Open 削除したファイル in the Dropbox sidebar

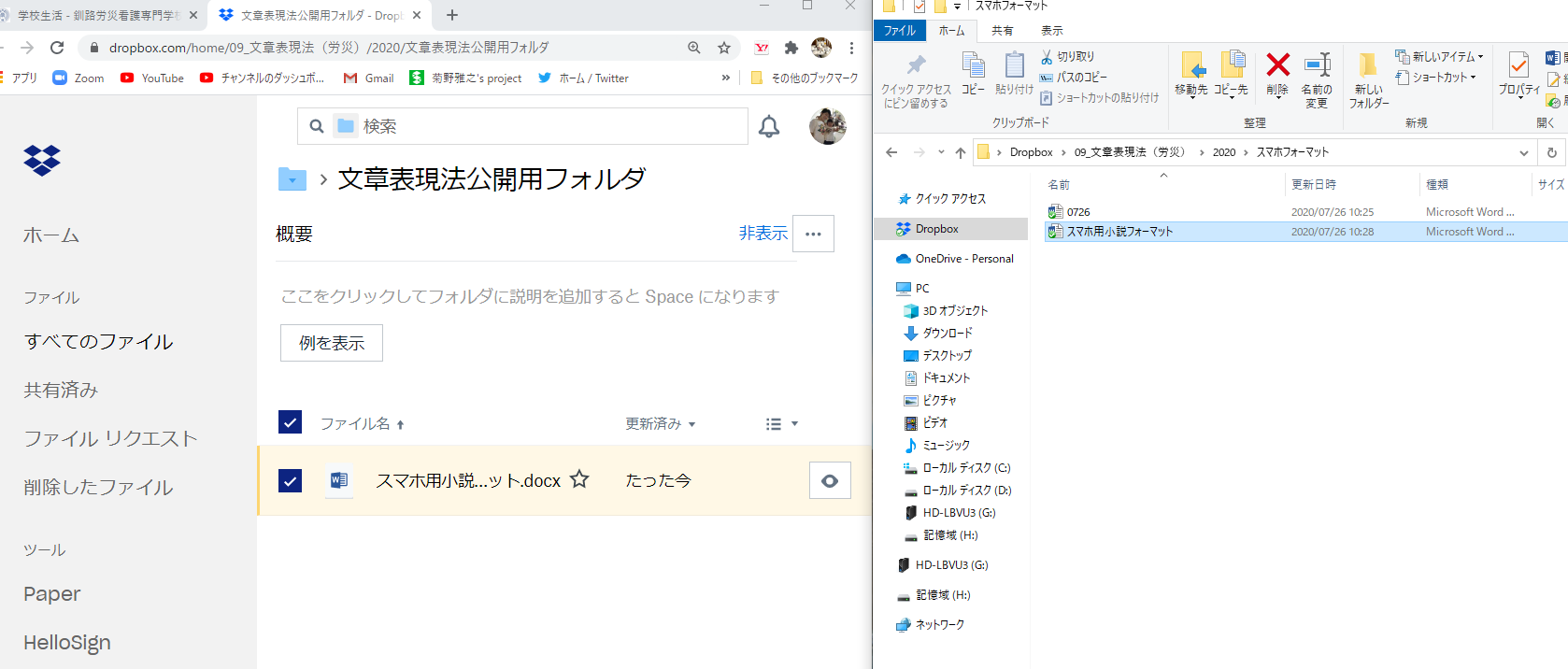tap(98, 488)
